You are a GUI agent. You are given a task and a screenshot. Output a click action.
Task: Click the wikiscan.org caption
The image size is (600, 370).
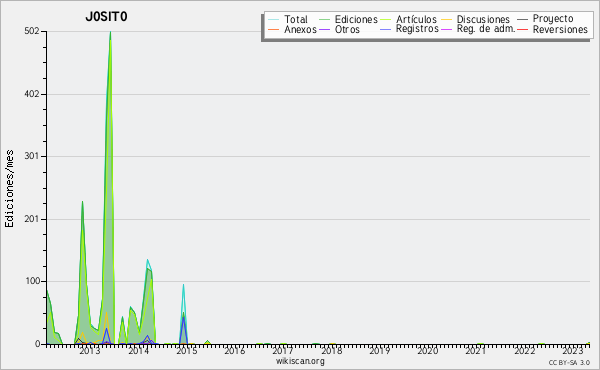point(300,361)
